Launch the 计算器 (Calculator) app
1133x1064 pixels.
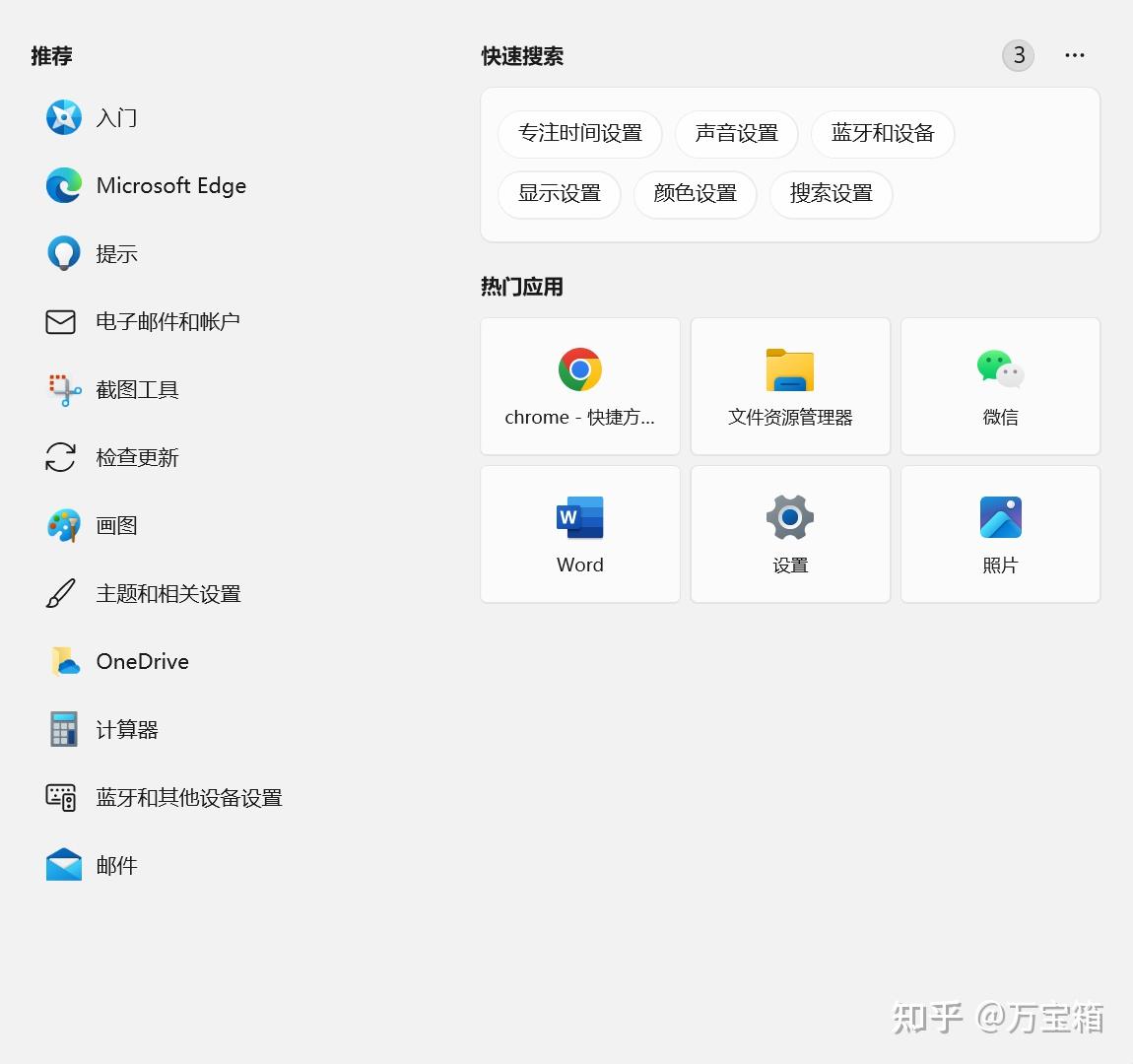coord(126,729)
